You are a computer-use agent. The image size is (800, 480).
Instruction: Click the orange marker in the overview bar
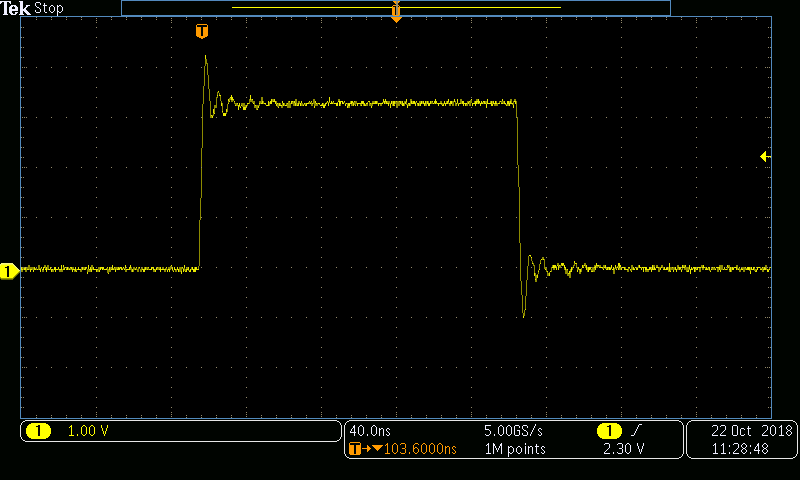click(396, 11)
